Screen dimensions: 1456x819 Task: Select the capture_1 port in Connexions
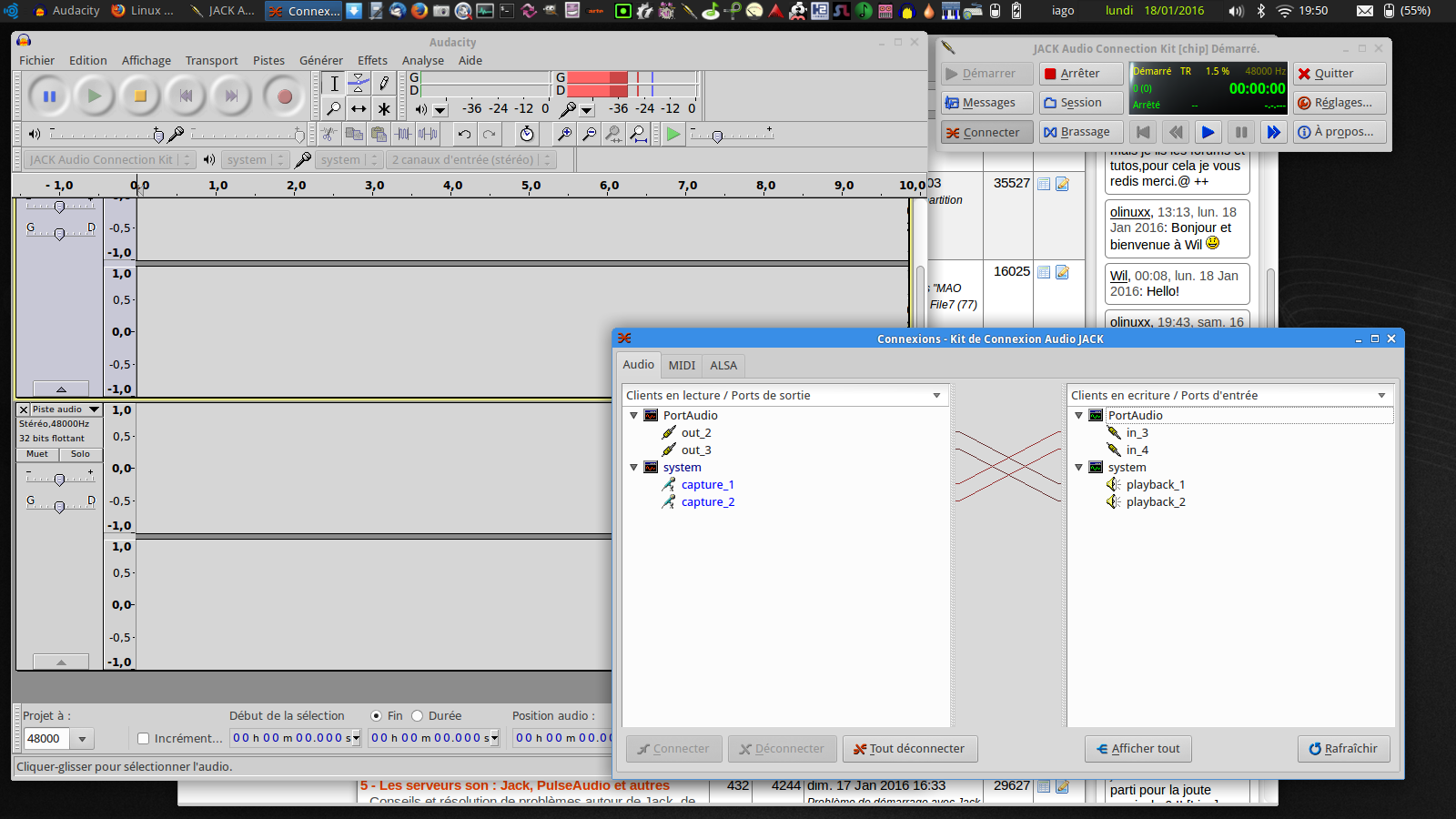707,484
